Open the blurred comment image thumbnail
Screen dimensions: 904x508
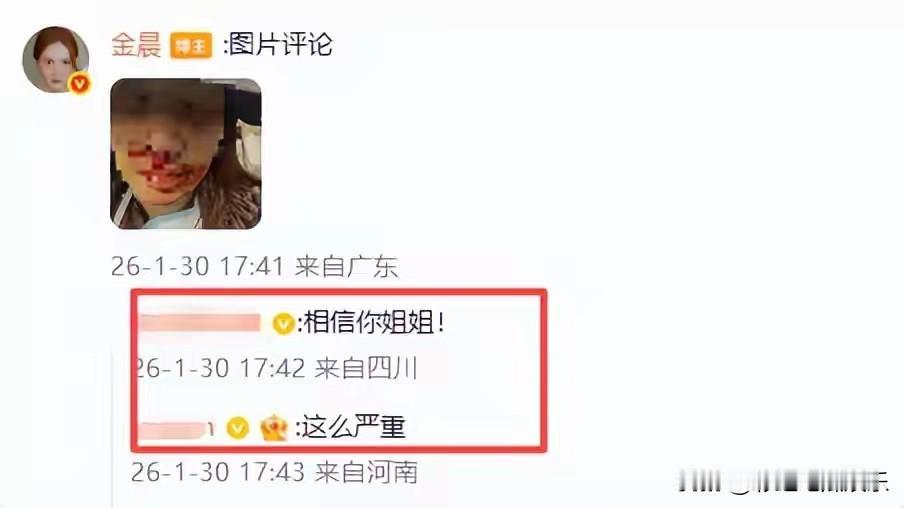click(186, 154)
